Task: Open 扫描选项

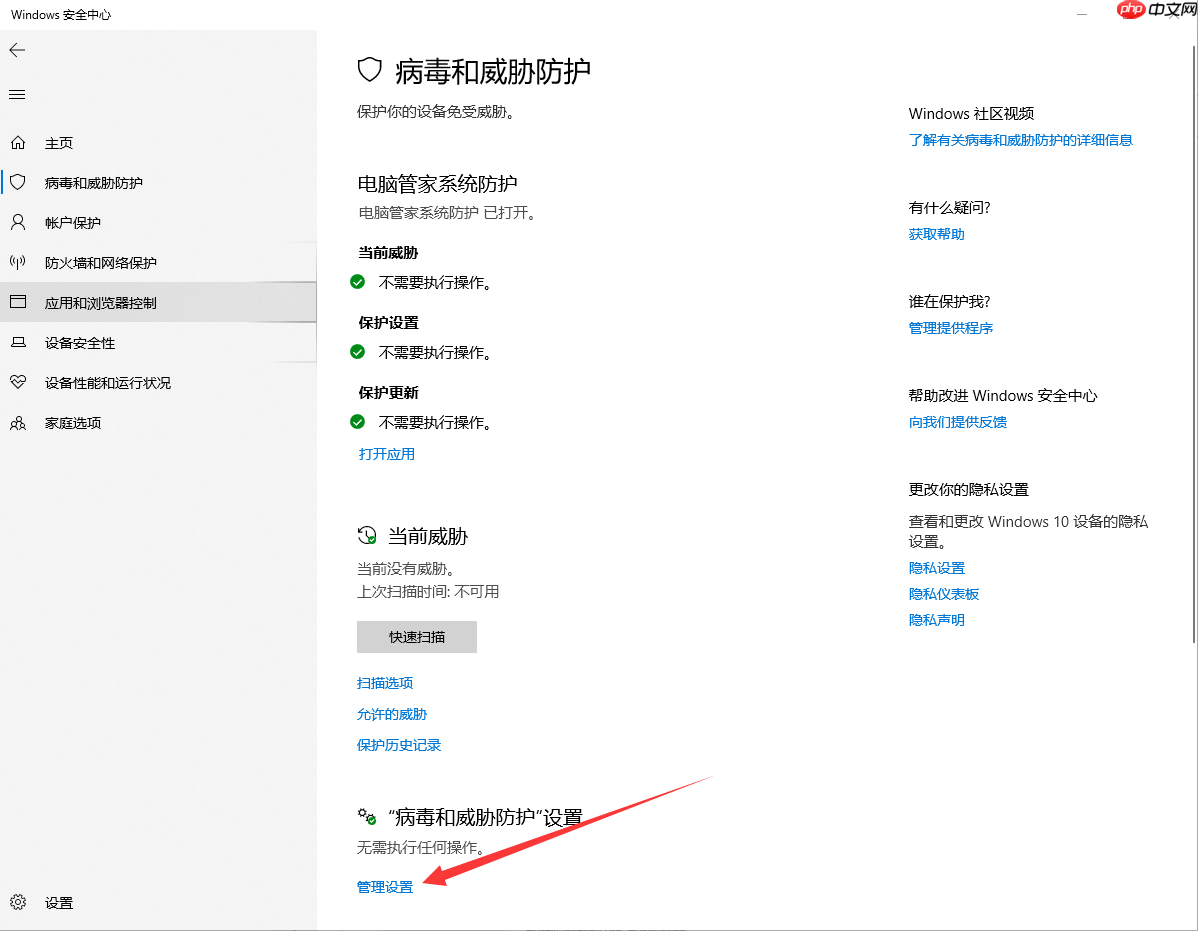Action: coord(385,682)
